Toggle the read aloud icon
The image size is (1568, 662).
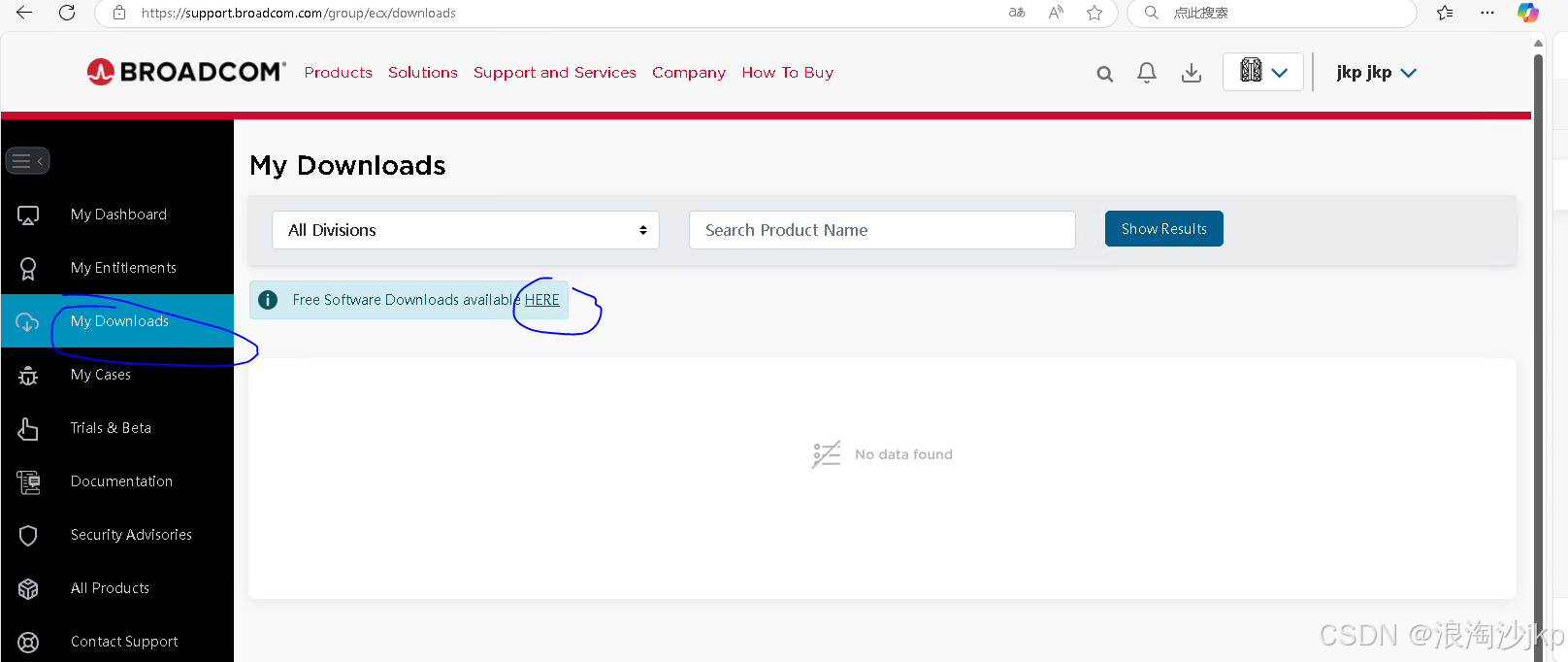pyautogui.click(x=1056, y=13)
